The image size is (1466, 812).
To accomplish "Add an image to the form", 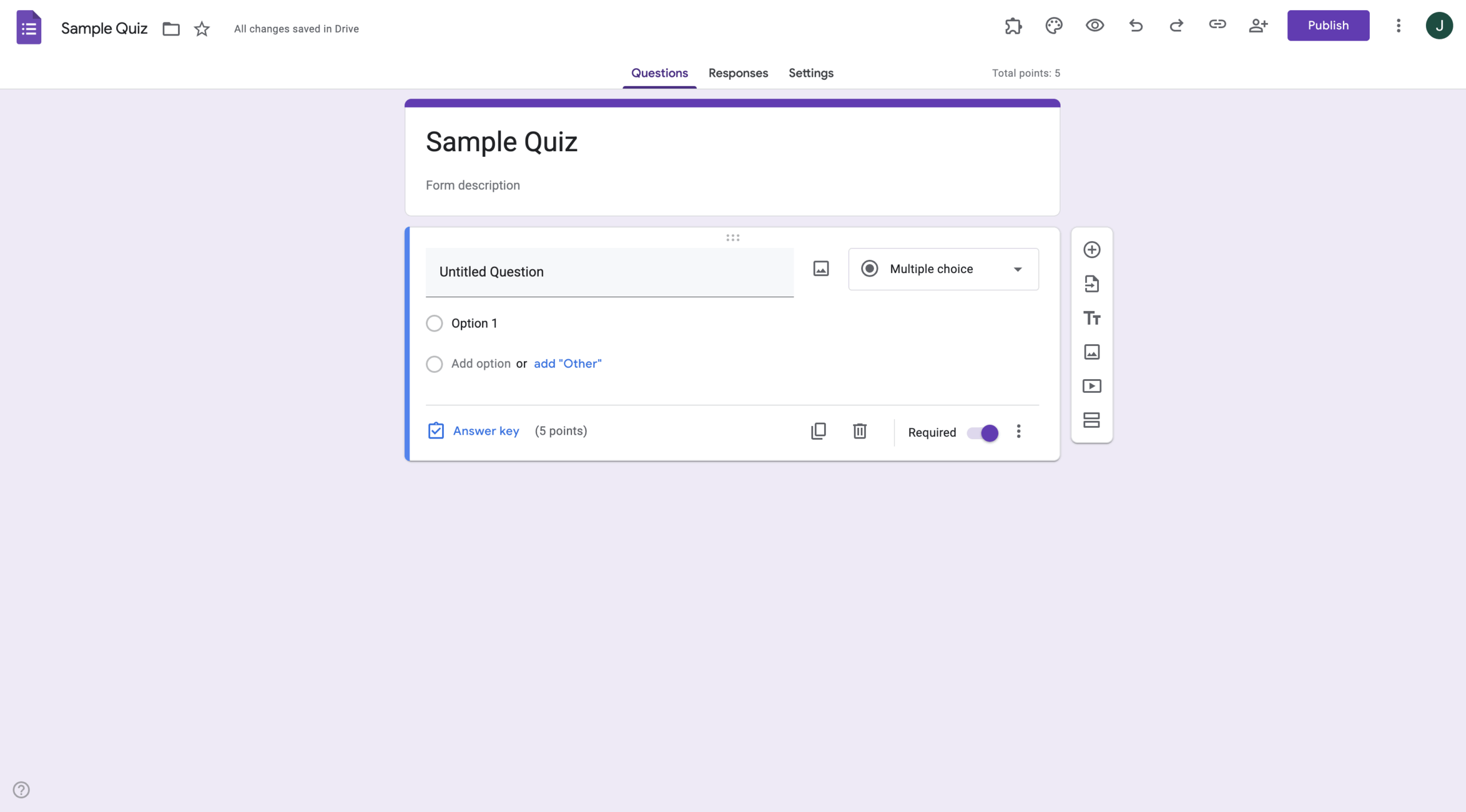I will point(1091,352).
